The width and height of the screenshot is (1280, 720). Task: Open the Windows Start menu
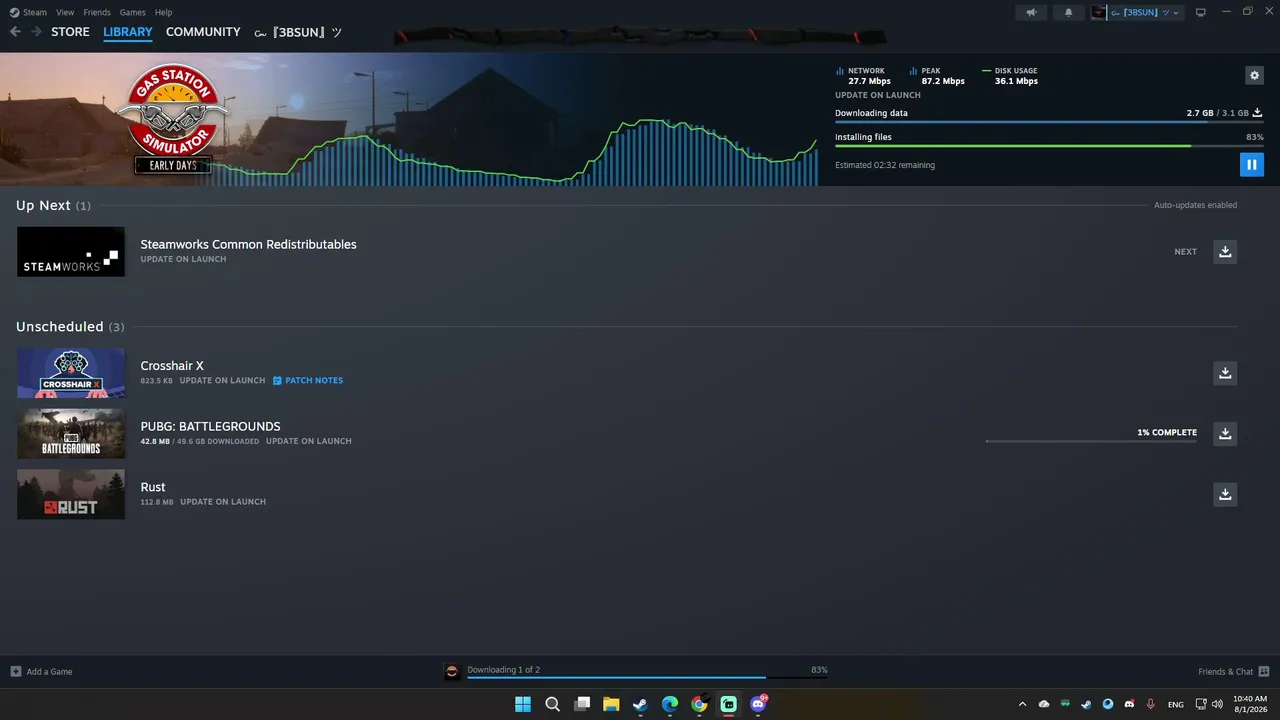[523, 704]
